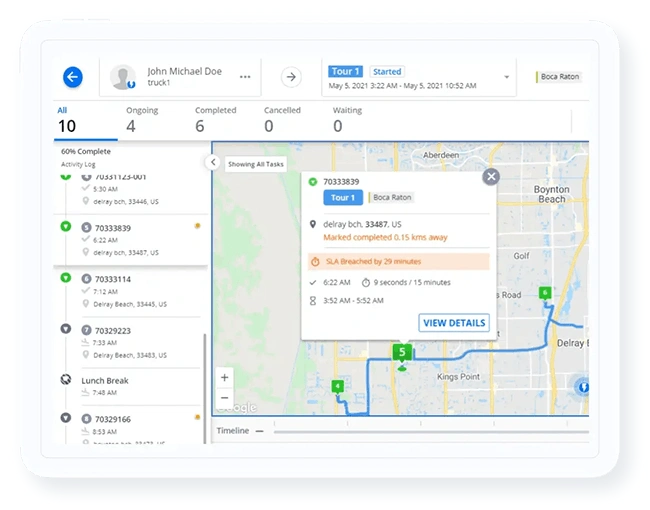Image resolution: width=650 pixels, height=510 pixels.
Task: Open John Michael Doe's profile avatar
Action: tap(123, 77)
